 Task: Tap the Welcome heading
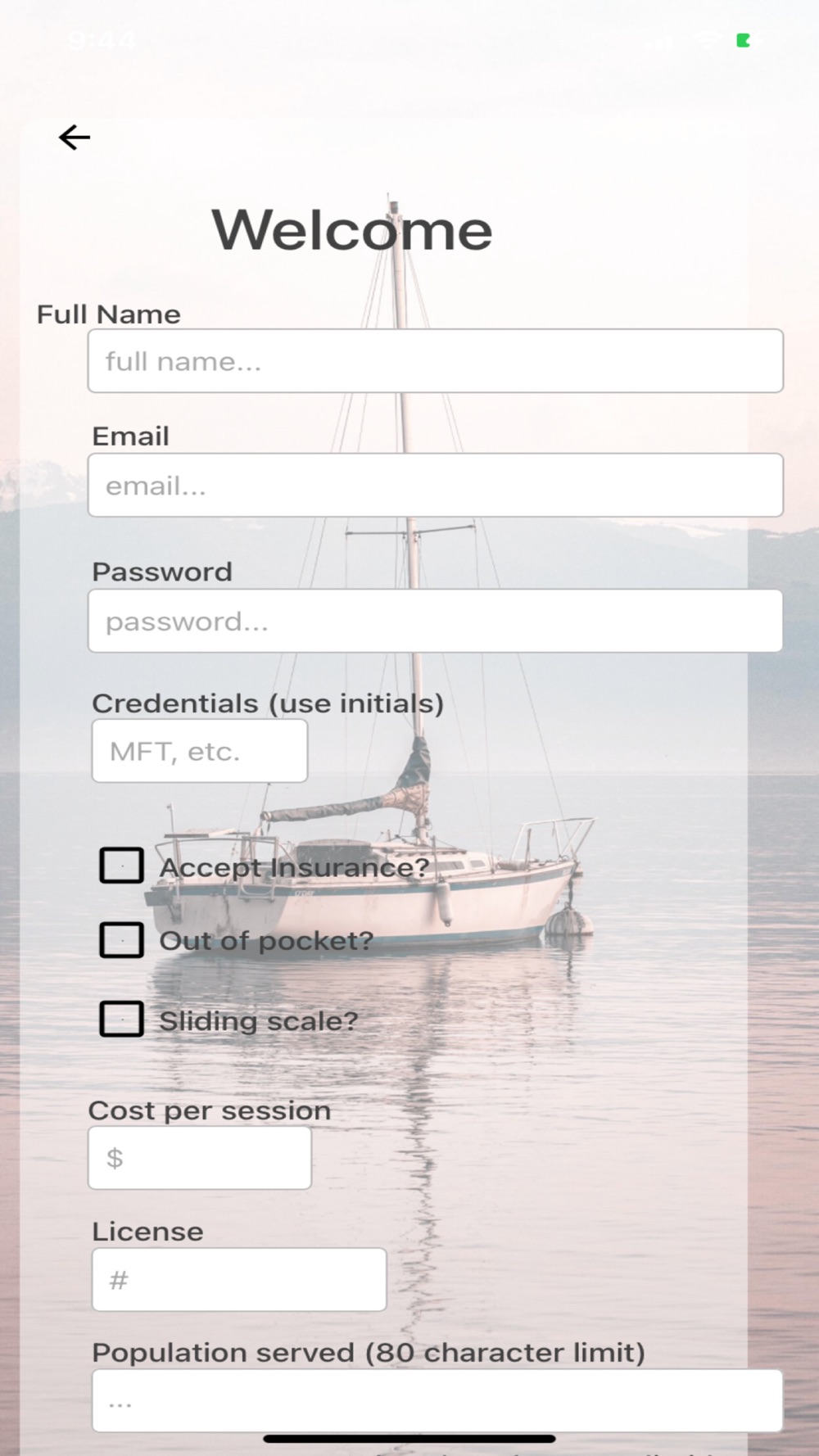(352, 230)
